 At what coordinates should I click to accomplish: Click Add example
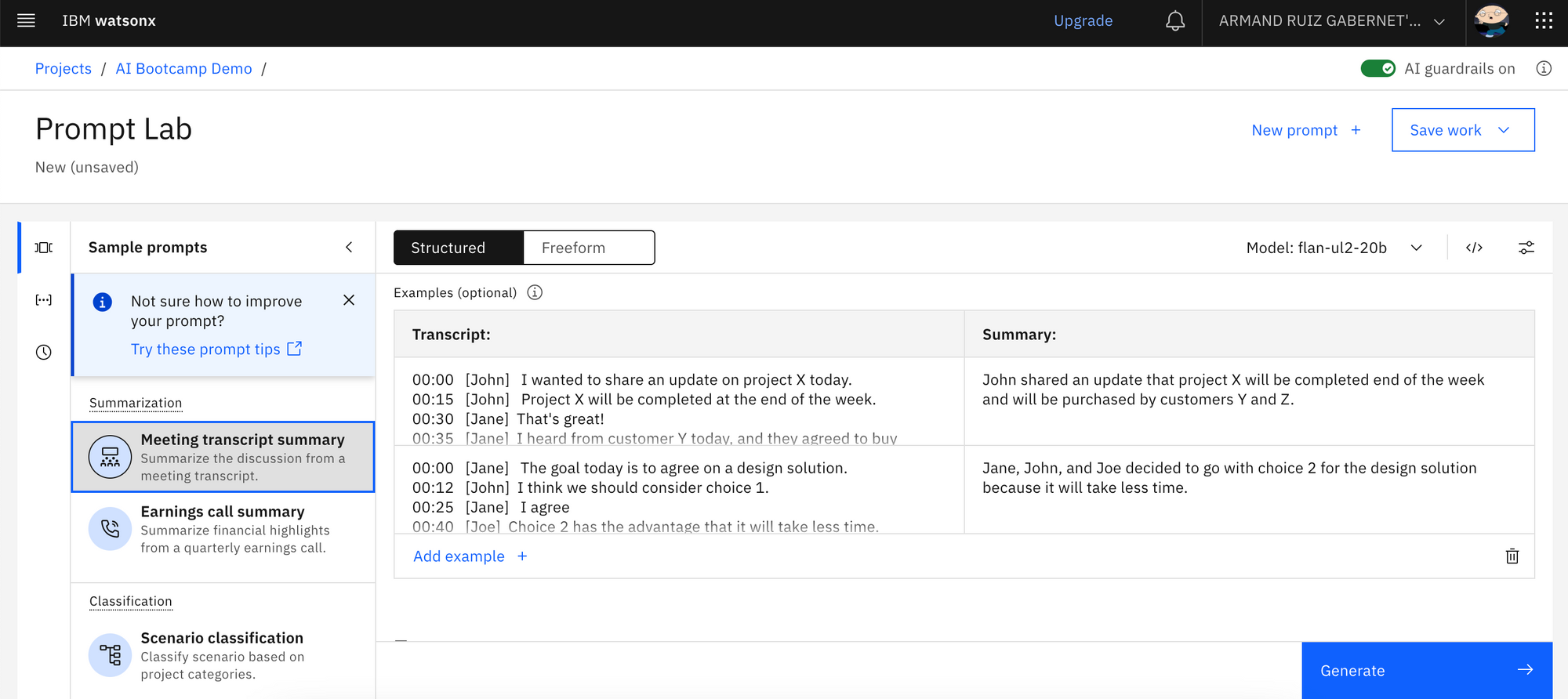470,556
